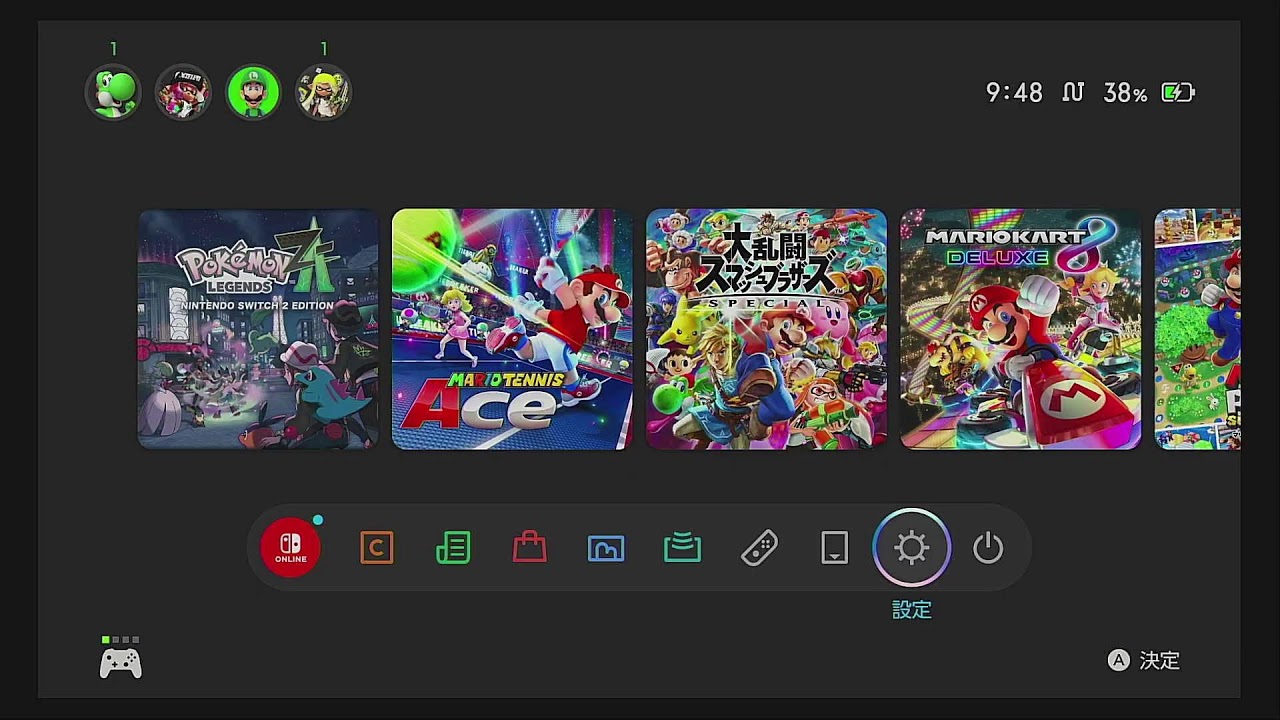Click the 設定 label under the gear
The image size is (1280, 720).
pos(912,610)
